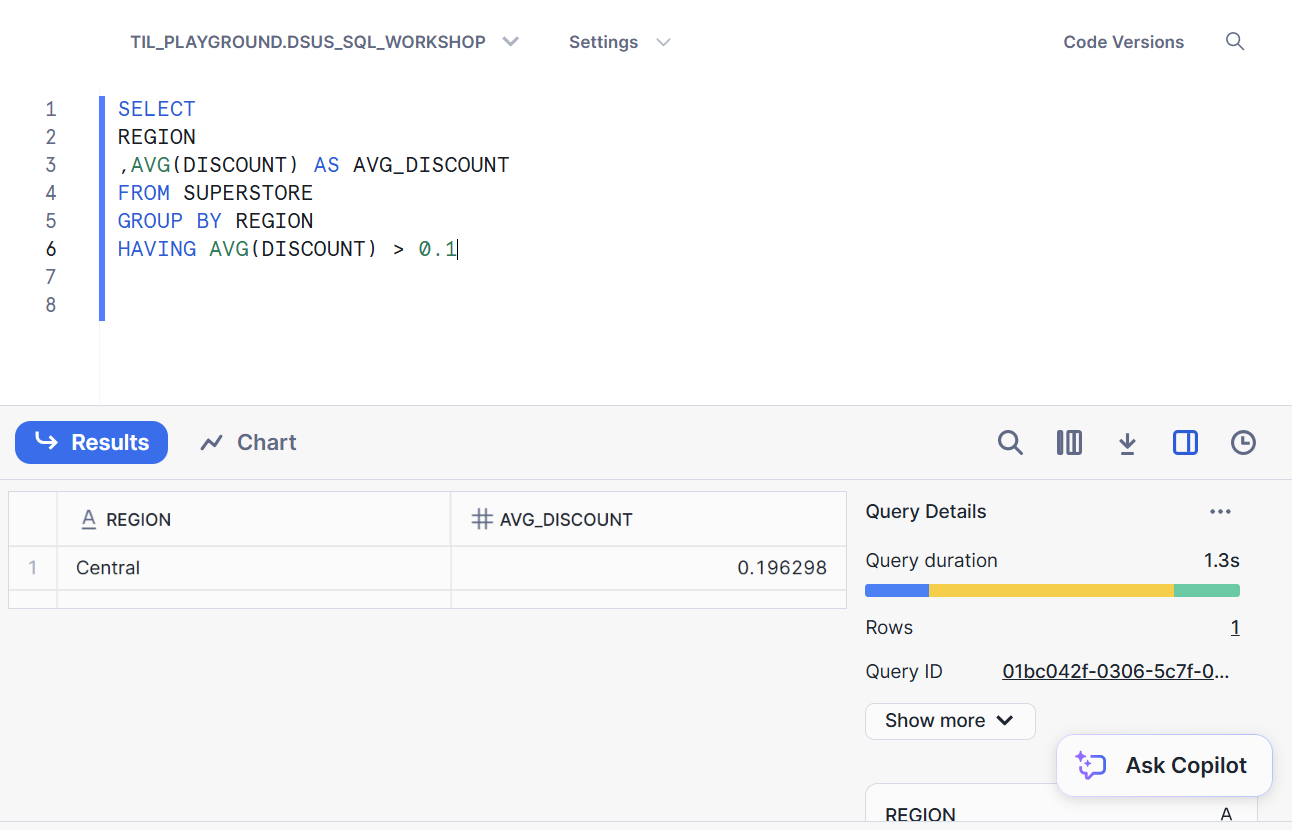The image size is (1292, 830).
Task: Switch to the Results tab
Action: coord(92,443)
